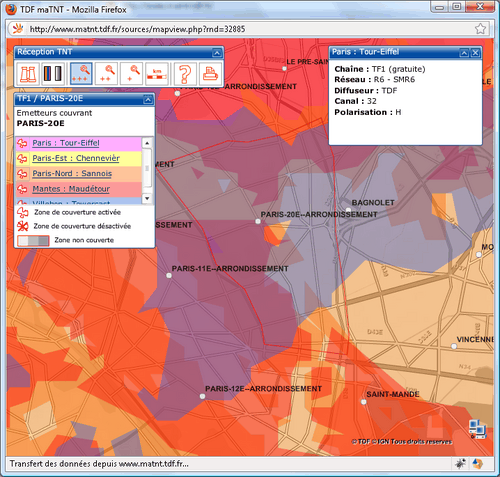Open the colored channel bars tool
The height and width of the screenshot is (477, 500).
[x=53, y=73]
